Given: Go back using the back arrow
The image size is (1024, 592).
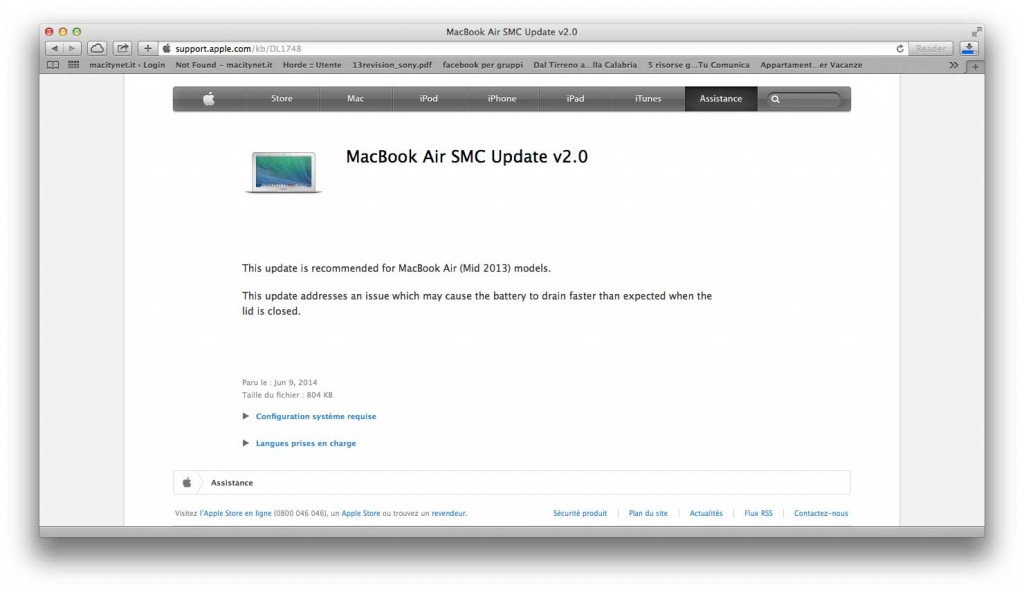Looking at the screenshot, I should pos(56,46).
